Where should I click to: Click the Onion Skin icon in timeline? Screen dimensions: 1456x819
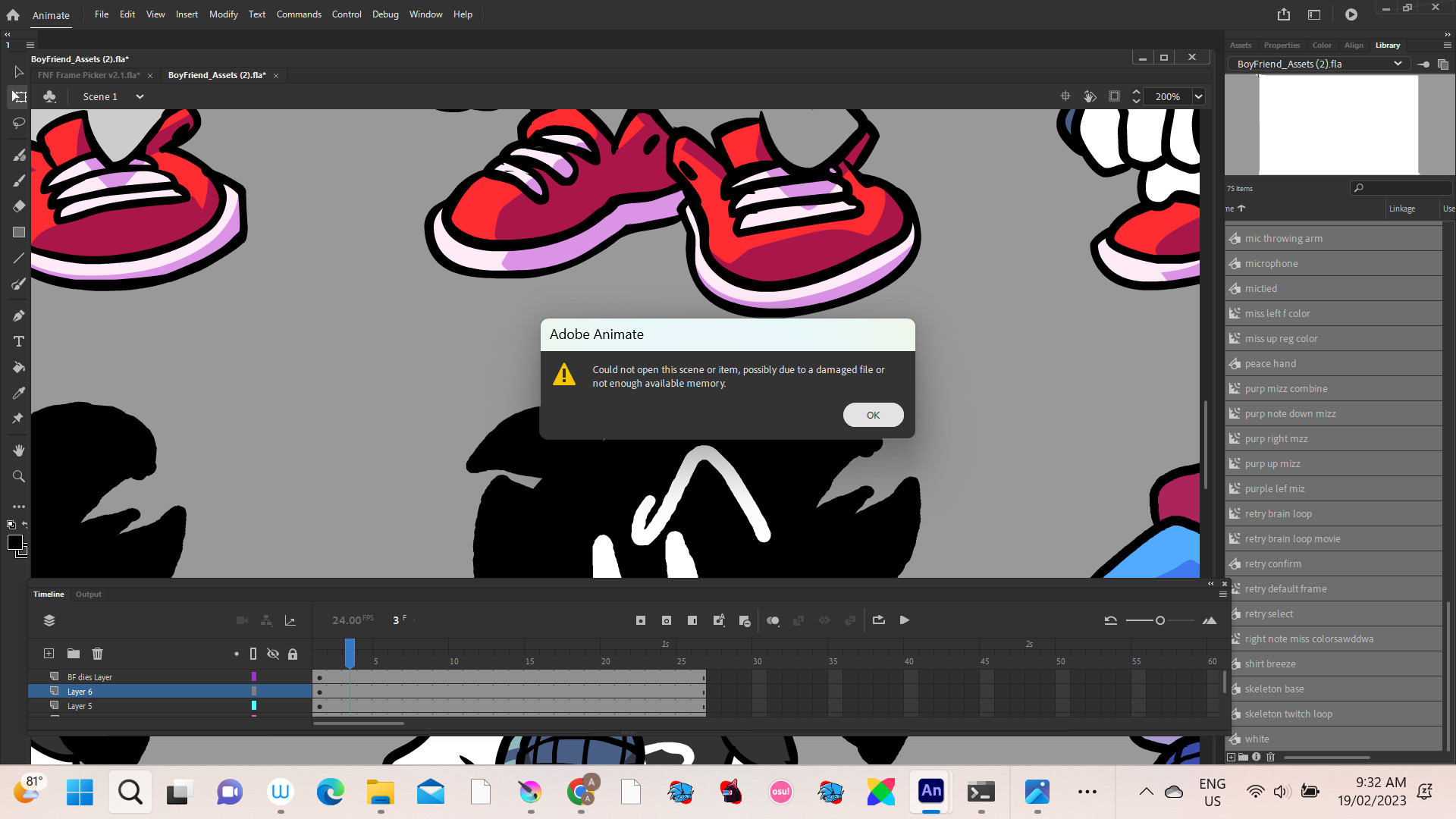pos(773,620)
